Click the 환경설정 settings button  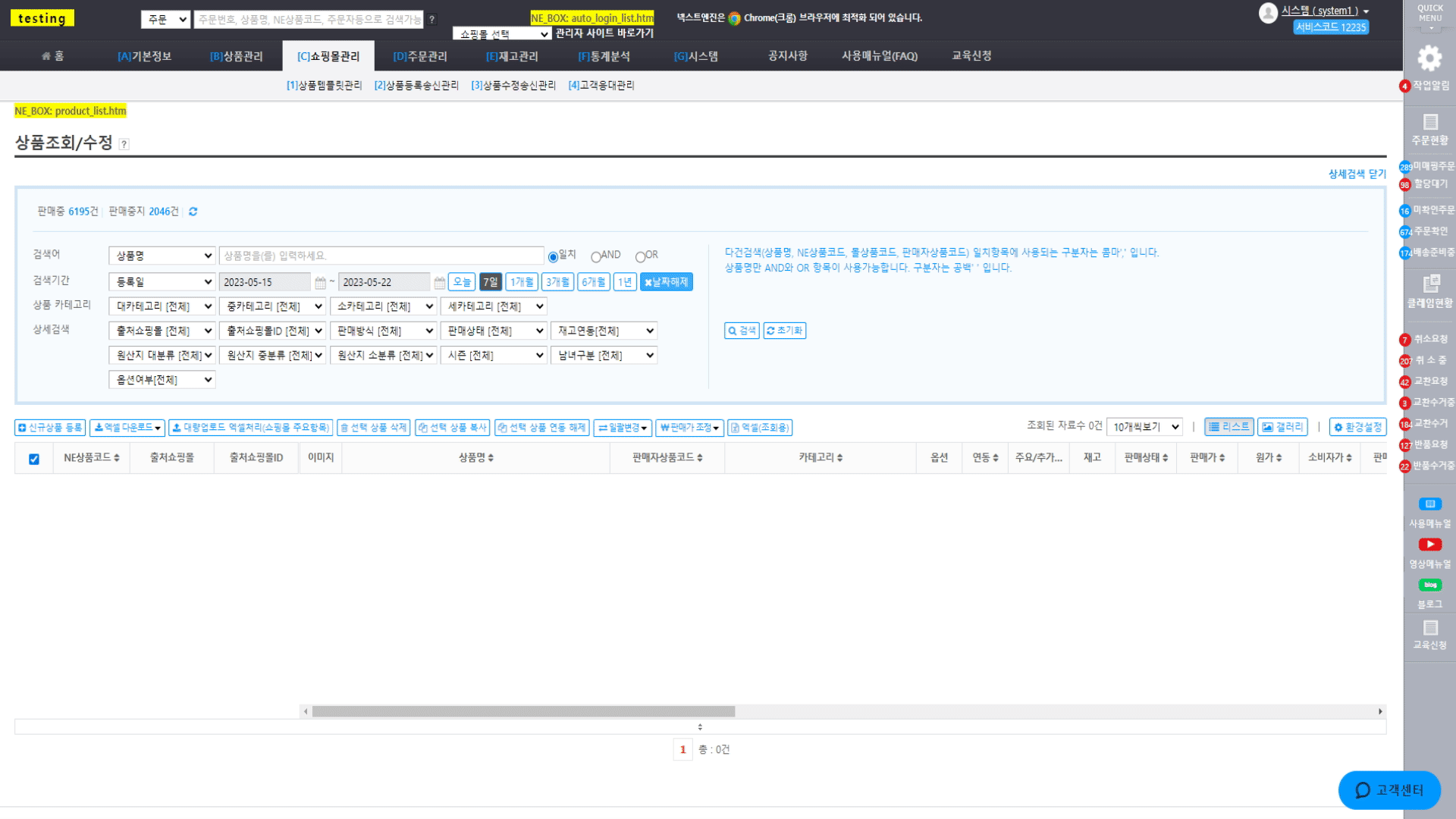(x=1357, y=427)
